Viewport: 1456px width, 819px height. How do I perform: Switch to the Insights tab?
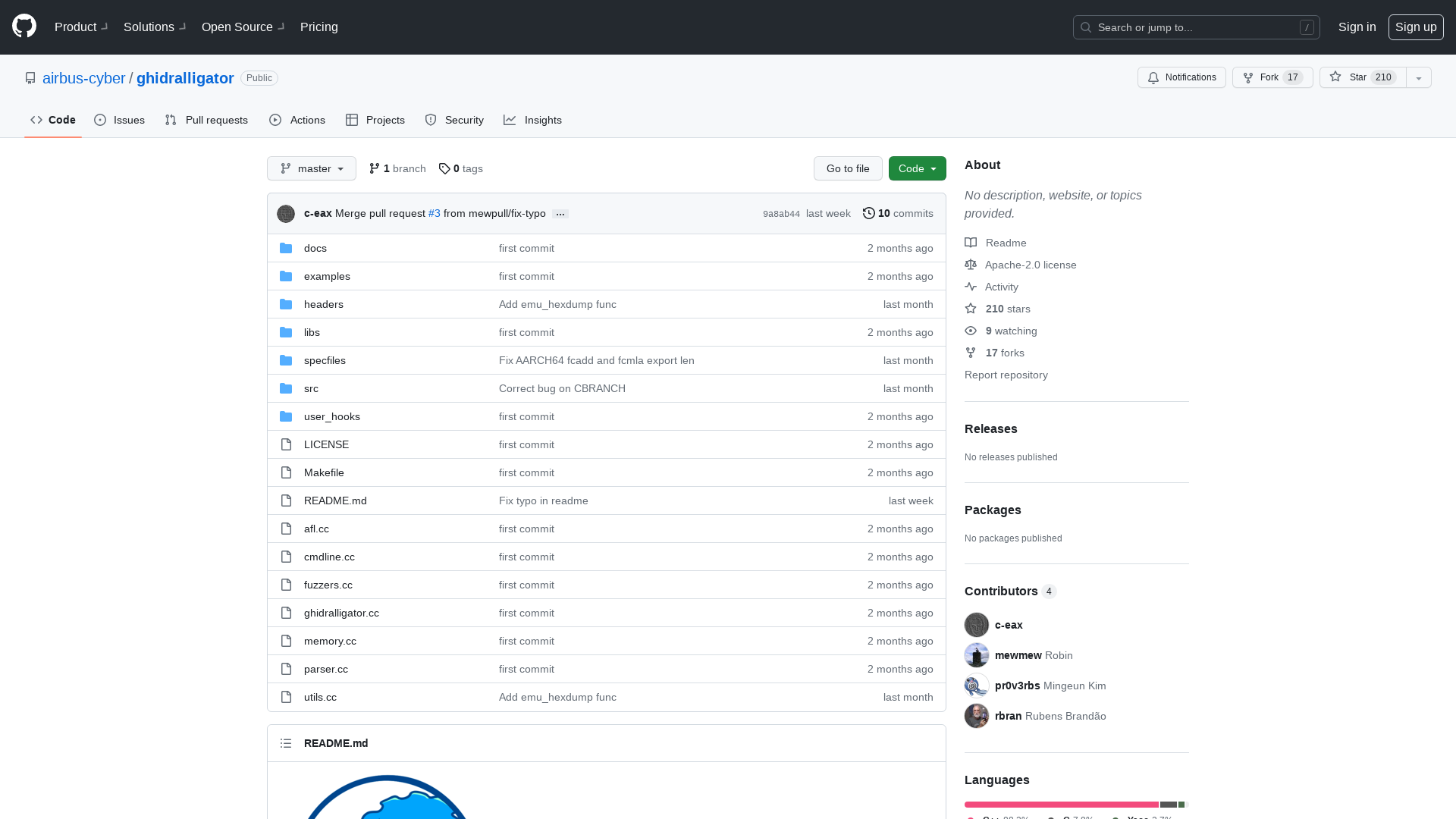tap(533, 120)
